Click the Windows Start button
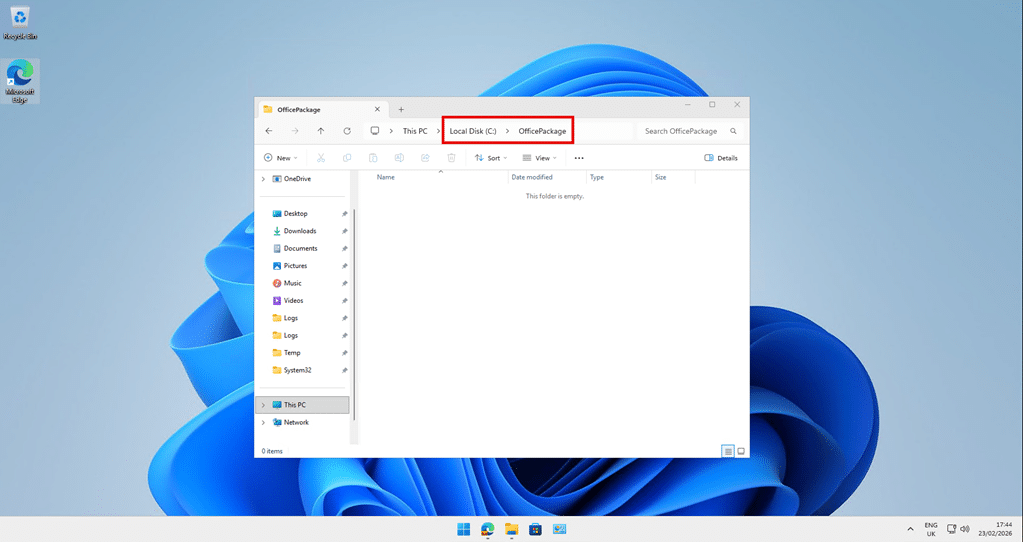 [463, 528]
